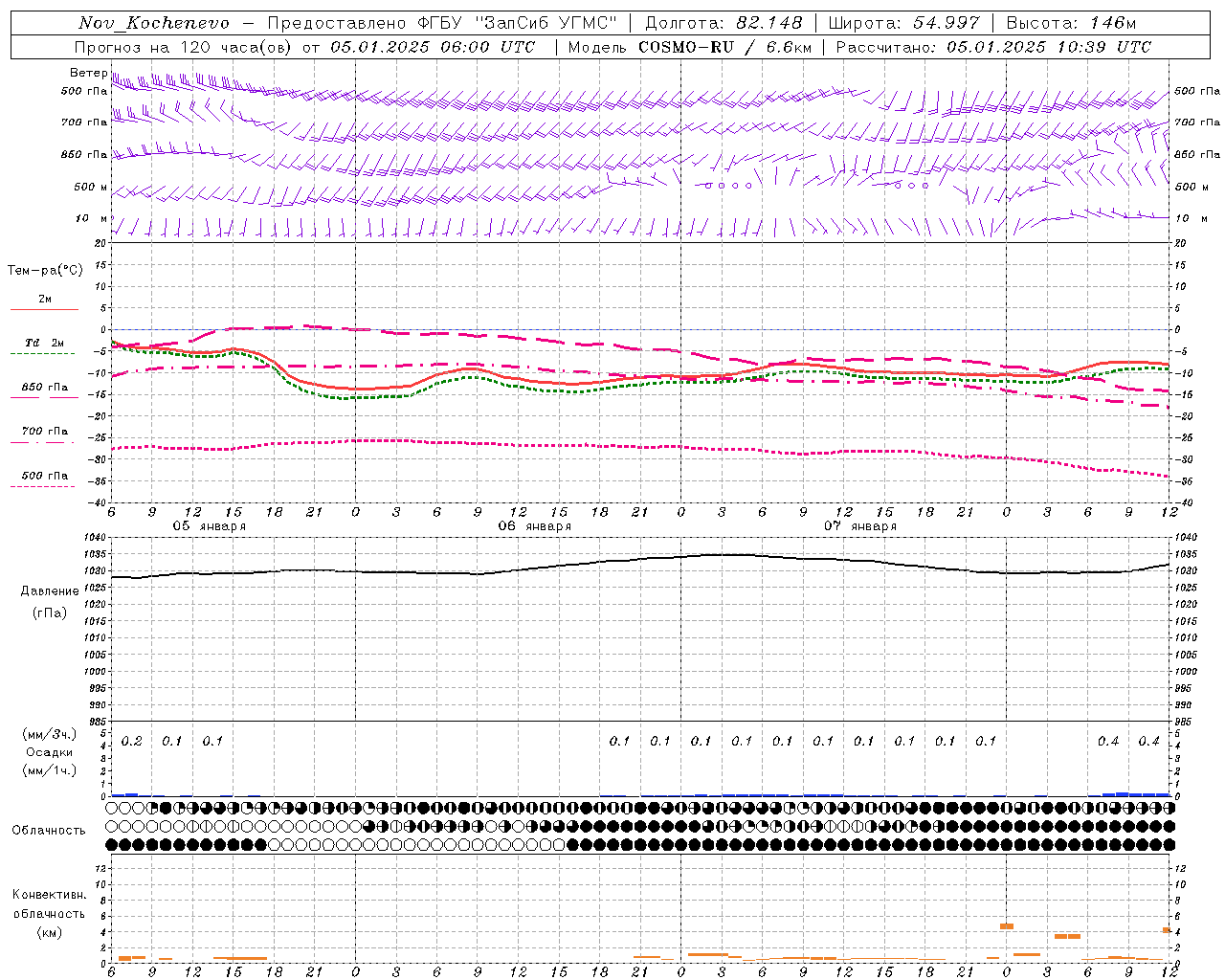Click the '500 м' wind level label on the left

click(x=91, y=188)
